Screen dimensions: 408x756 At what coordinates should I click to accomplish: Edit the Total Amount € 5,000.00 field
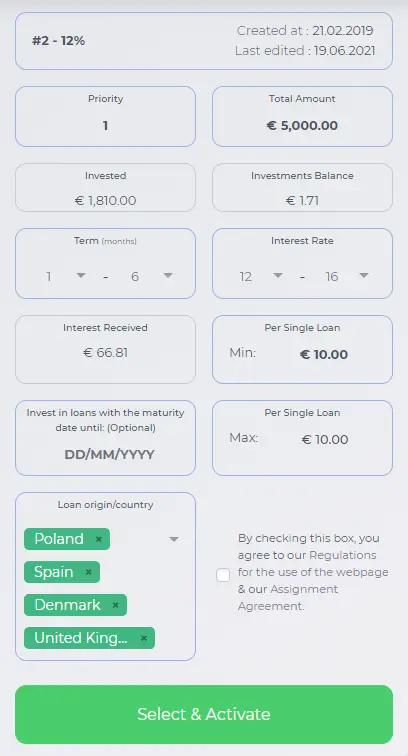click(302, 126)
